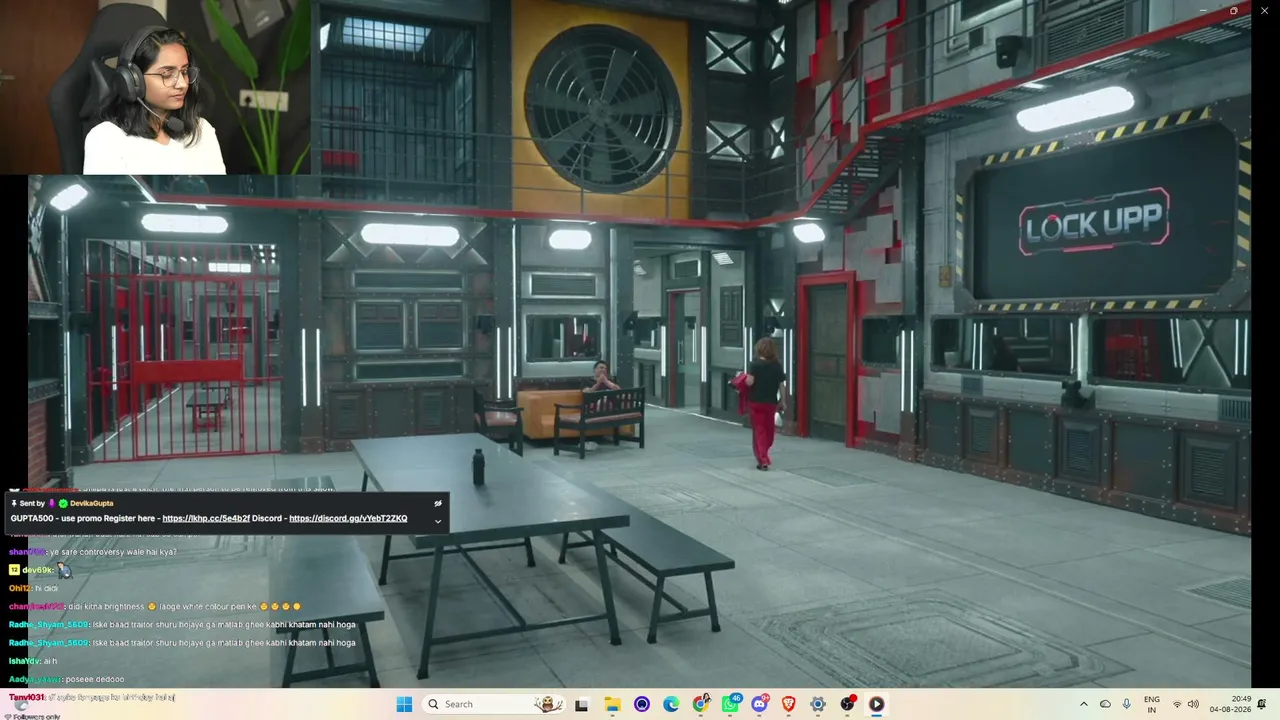This screenshot has width=1280, height=720.
Task: Click the DevikaGupta username in pinned message
Action: pos(92,503)
